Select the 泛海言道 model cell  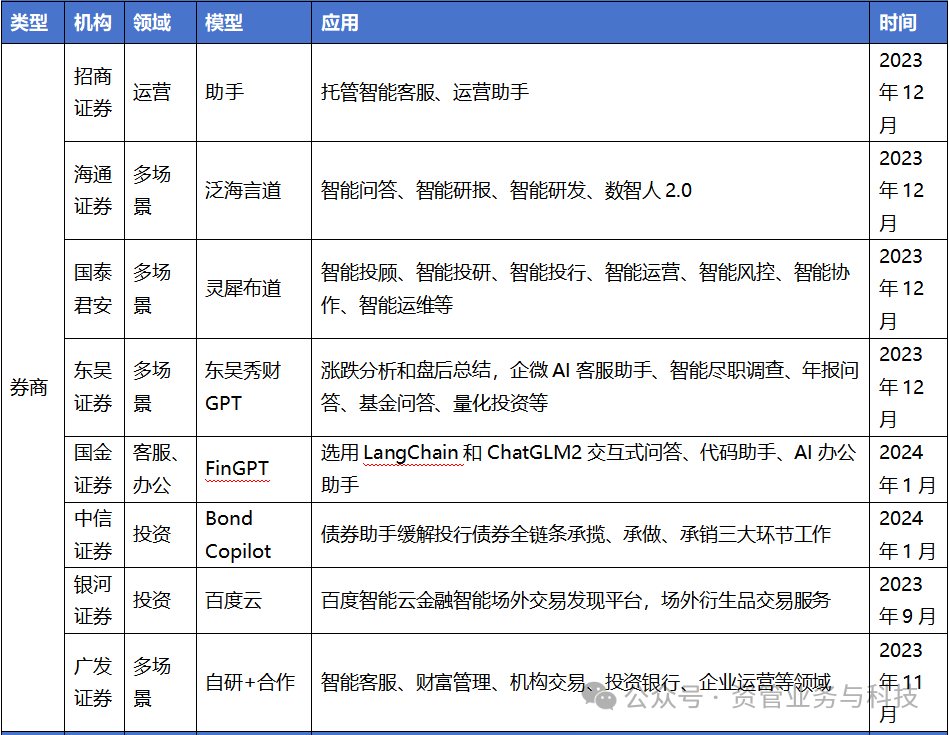pos(254,191)
